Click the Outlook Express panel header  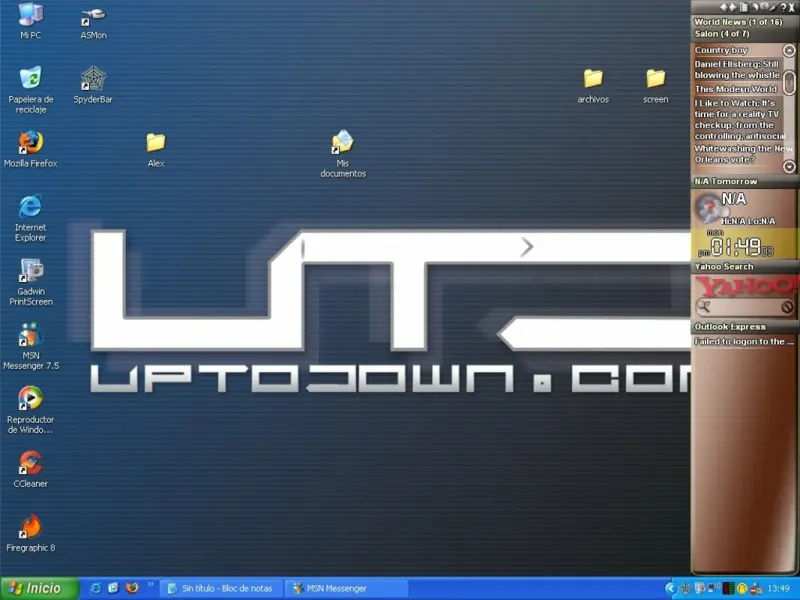(730, 327)
